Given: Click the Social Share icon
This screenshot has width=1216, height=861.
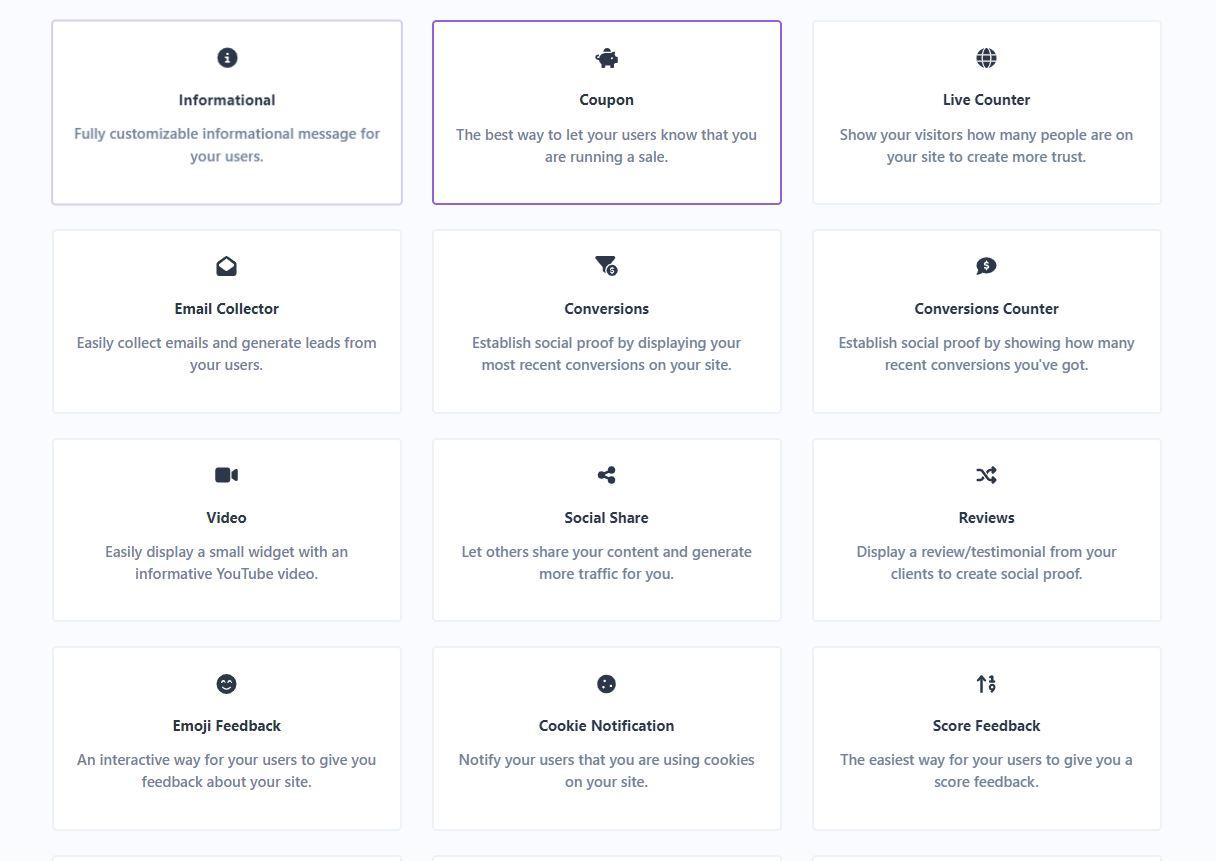Looking at the screenshot, I should (x=606, y=475).
